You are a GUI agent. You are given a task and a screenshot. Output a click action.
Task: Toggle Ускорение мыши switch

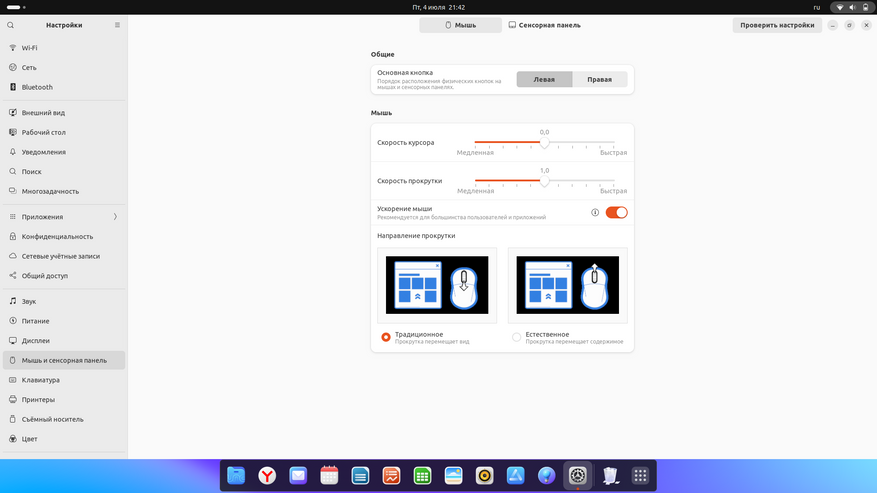click(x=616, y=213)
